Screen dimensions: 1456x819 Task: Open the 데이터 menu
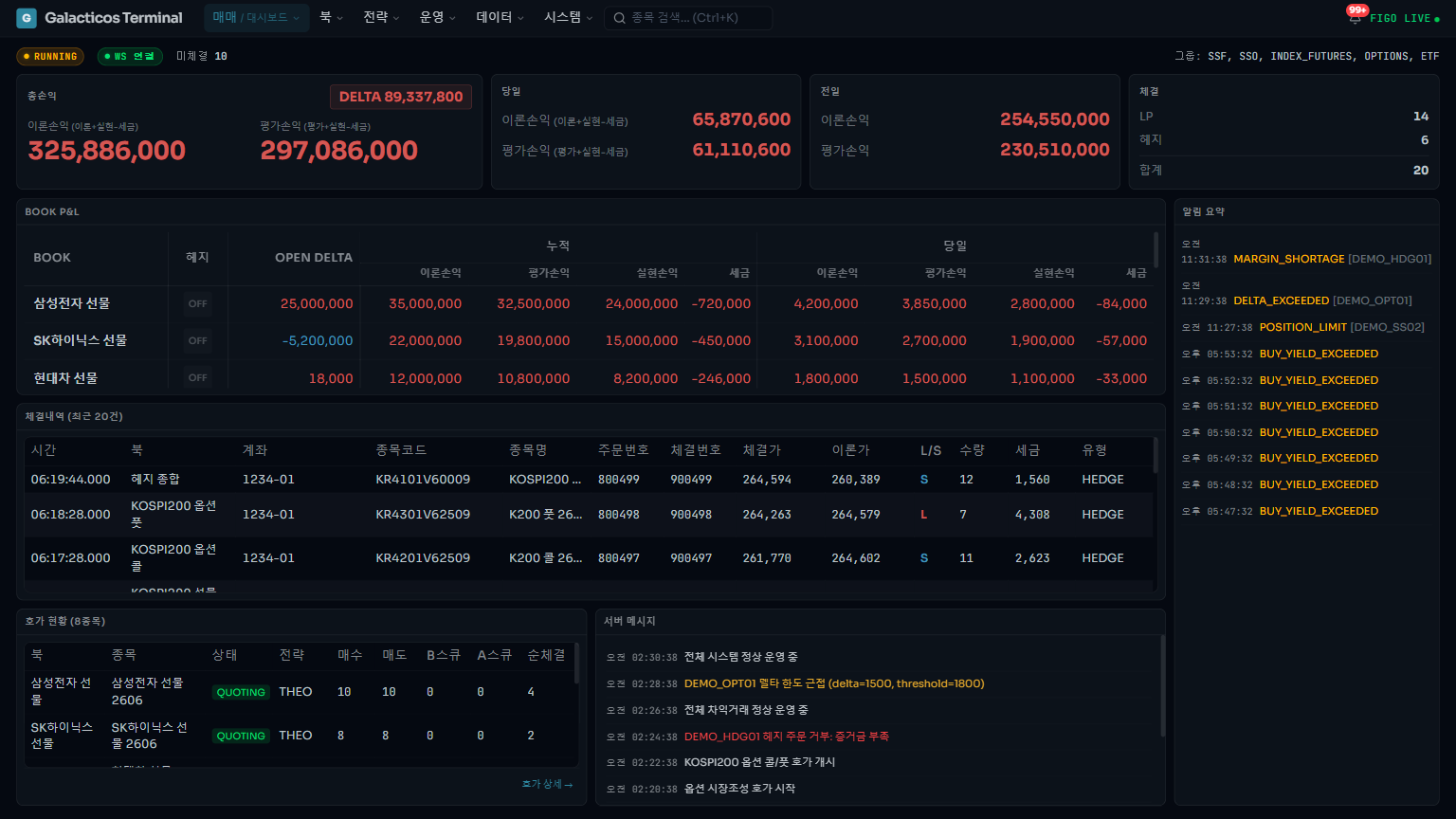click(x=500, y=18)
